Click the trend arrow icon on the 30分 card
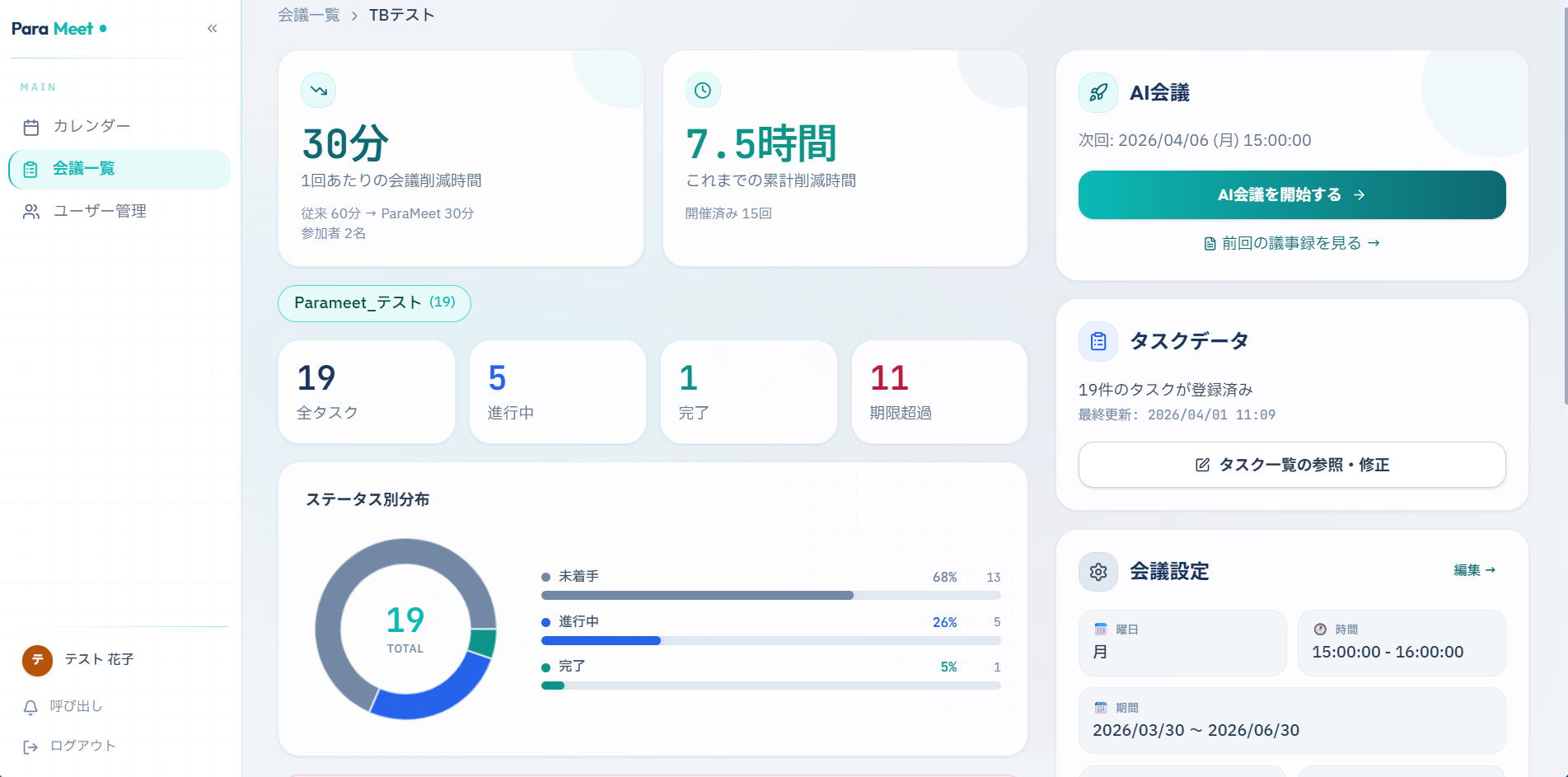 point(318,91)
